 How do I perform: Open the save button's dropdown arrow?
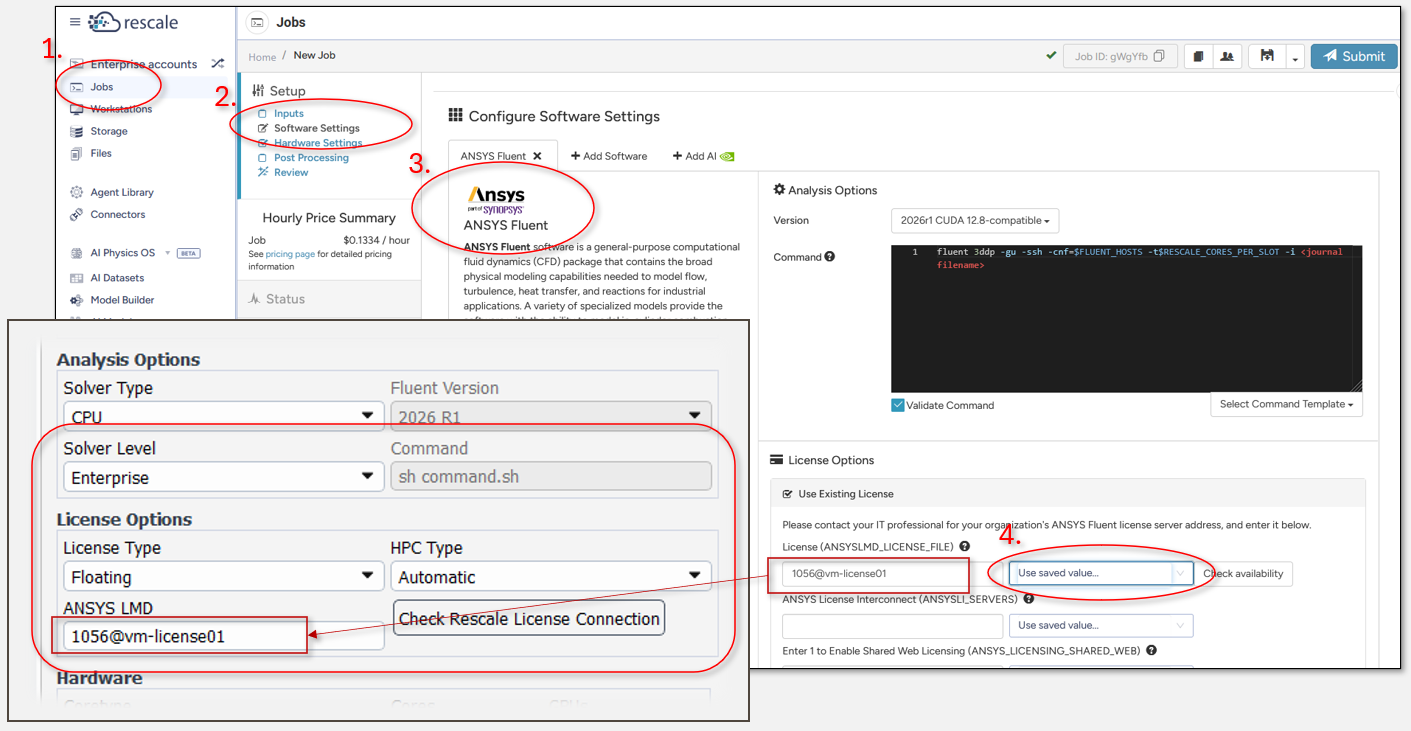click(1295, 57)
